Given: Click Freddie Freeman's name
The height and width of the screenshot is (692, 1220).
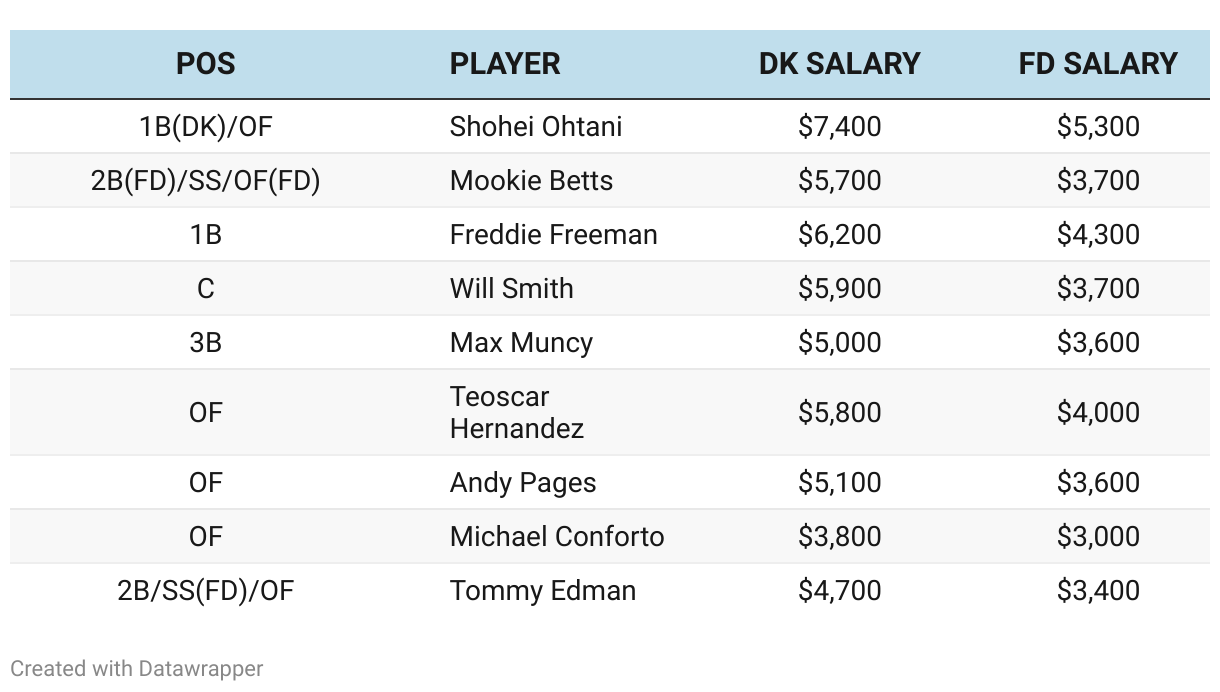Looking at the screenshot, I should tap(553, 235).
